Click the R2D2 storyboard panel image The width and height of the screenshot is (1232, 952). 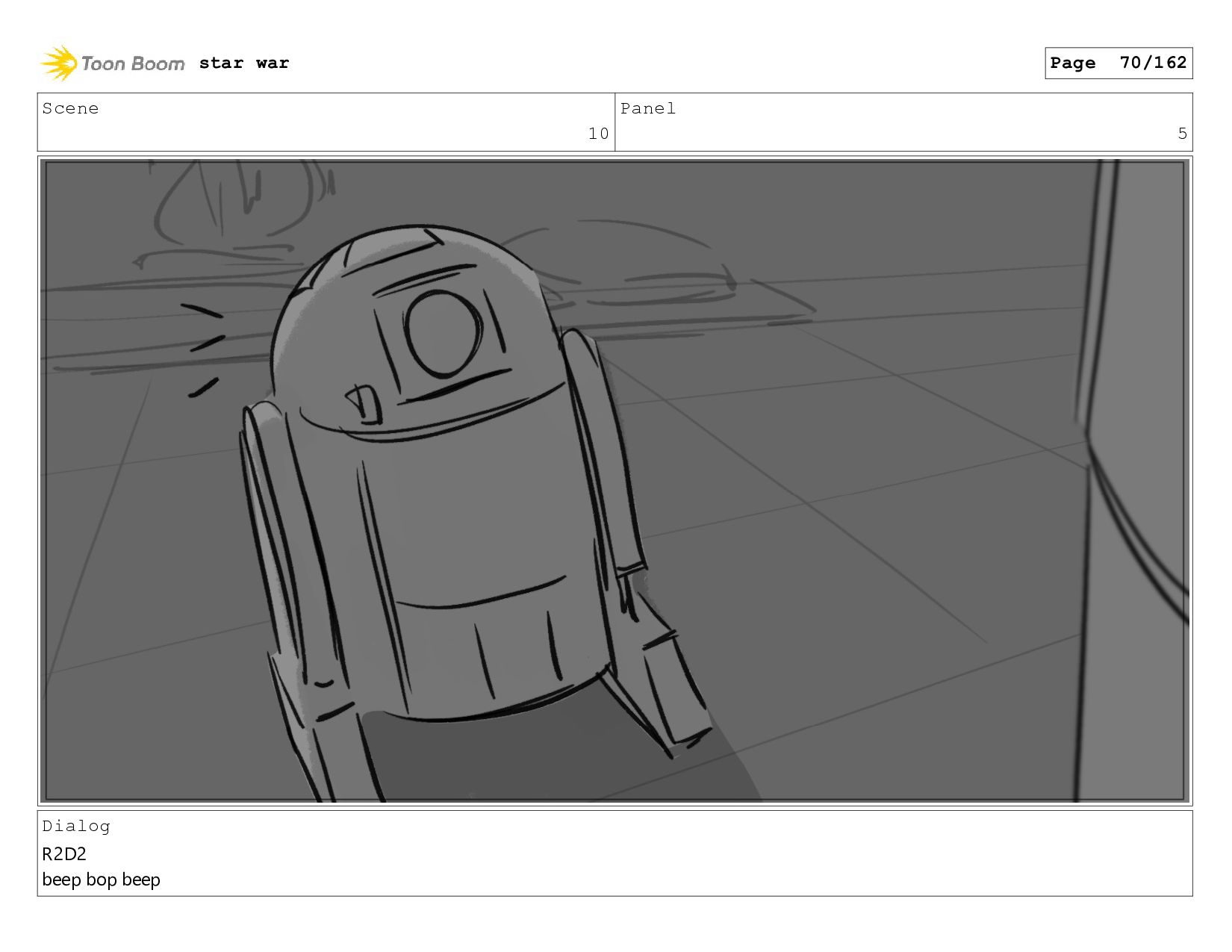pos(615,481)
